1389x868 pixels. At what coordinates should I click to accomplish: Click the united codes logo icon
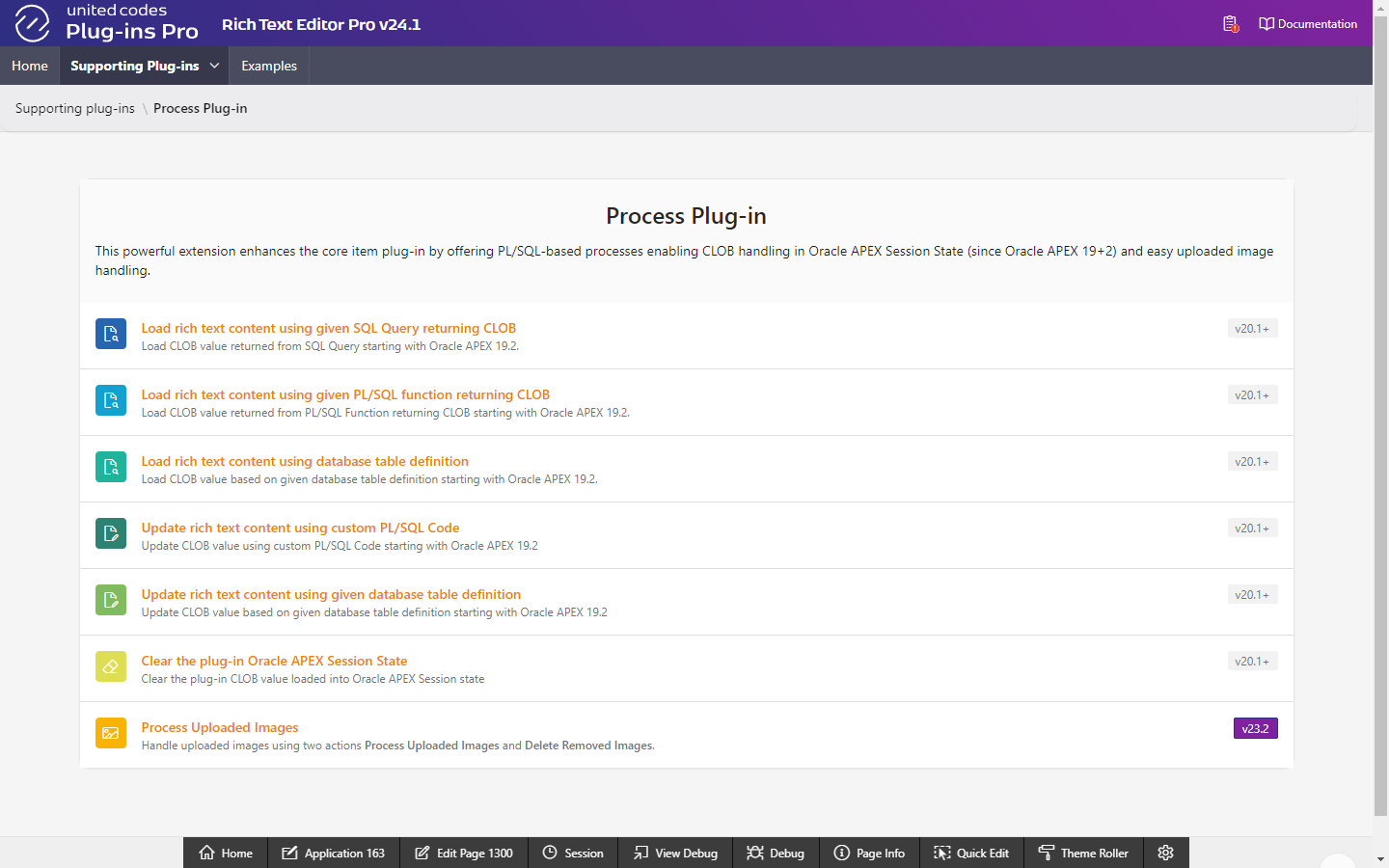[32, 23]
